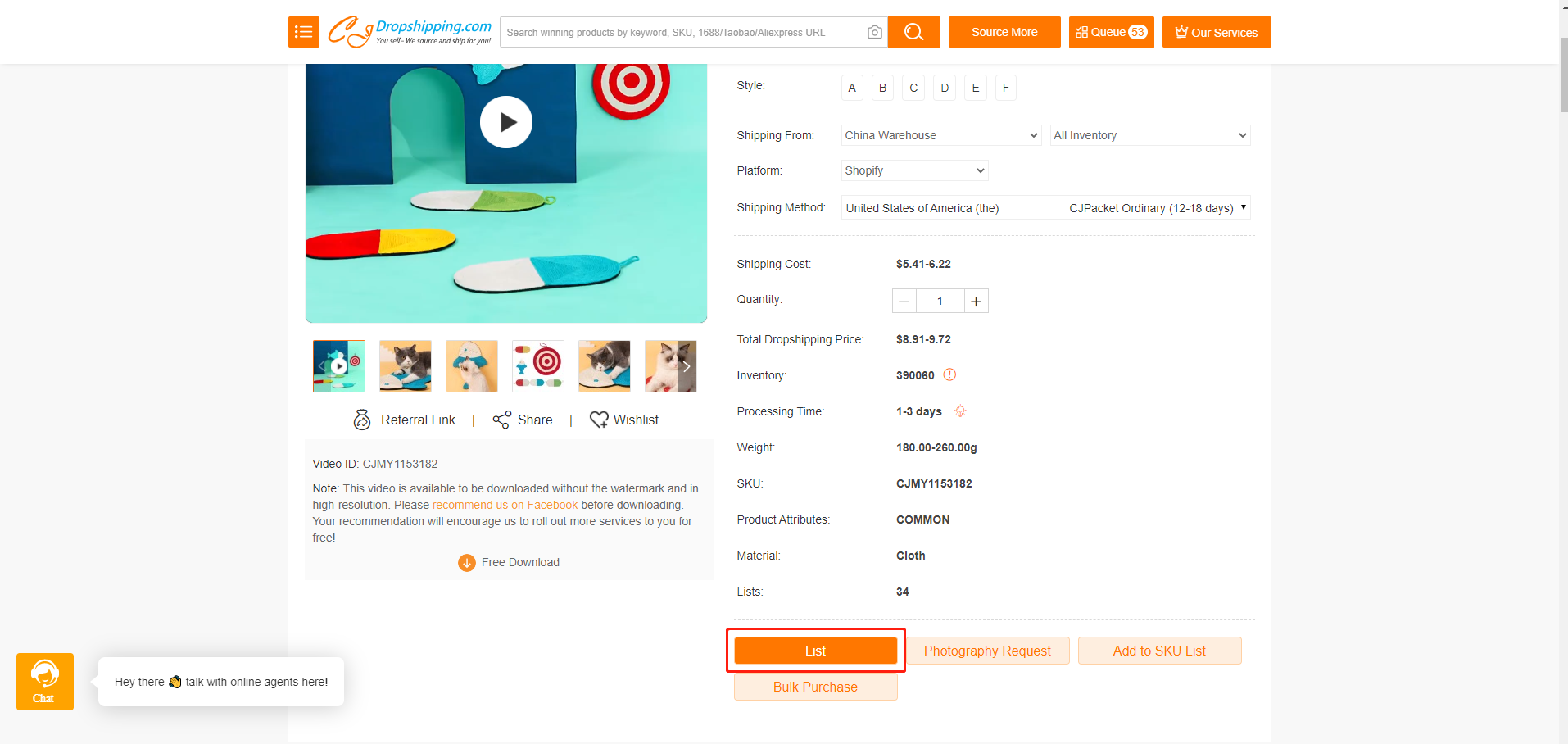This screenshot has width=1568, height=744.
Task: Click the processing time lightbulb icon
Action: pos(960,411)
